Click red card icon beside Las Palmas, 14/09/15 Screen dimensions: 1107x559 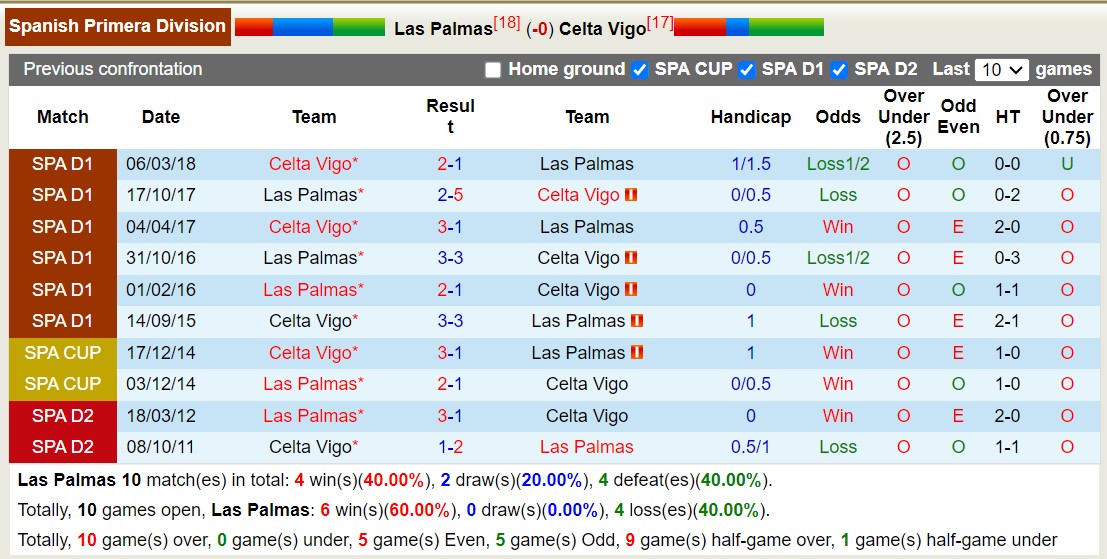click(x=637, y=321)
